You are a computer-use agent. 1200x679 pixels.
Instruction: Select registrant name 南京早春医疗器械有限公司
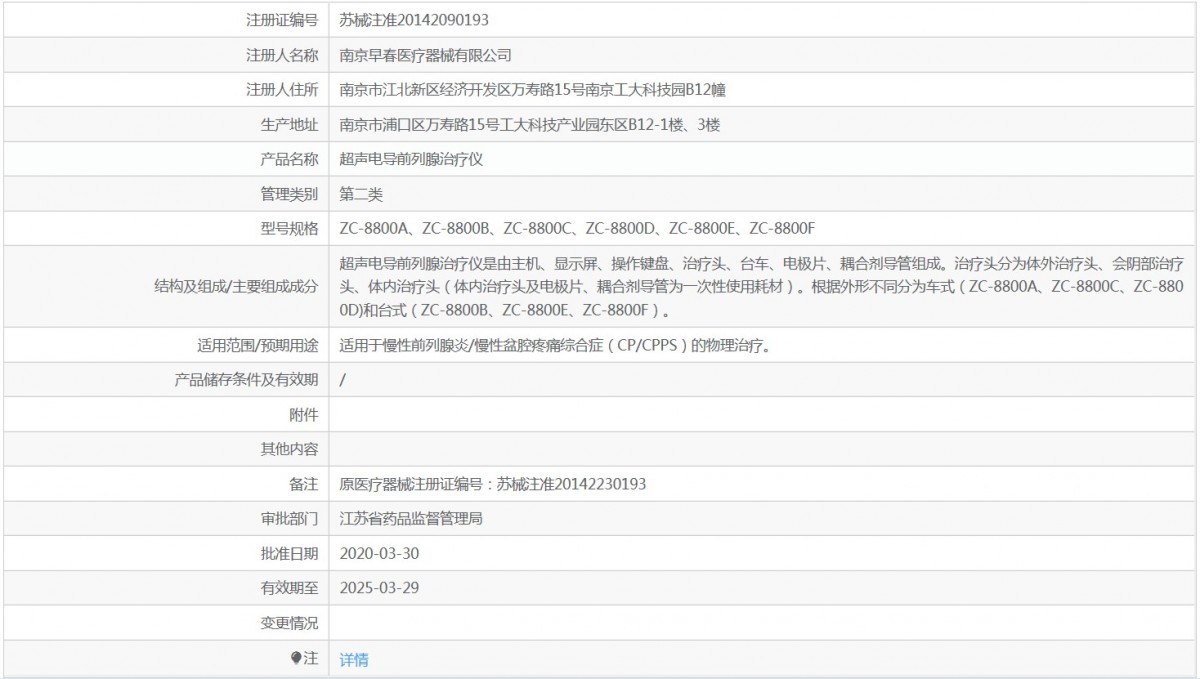tap(425, 55)
